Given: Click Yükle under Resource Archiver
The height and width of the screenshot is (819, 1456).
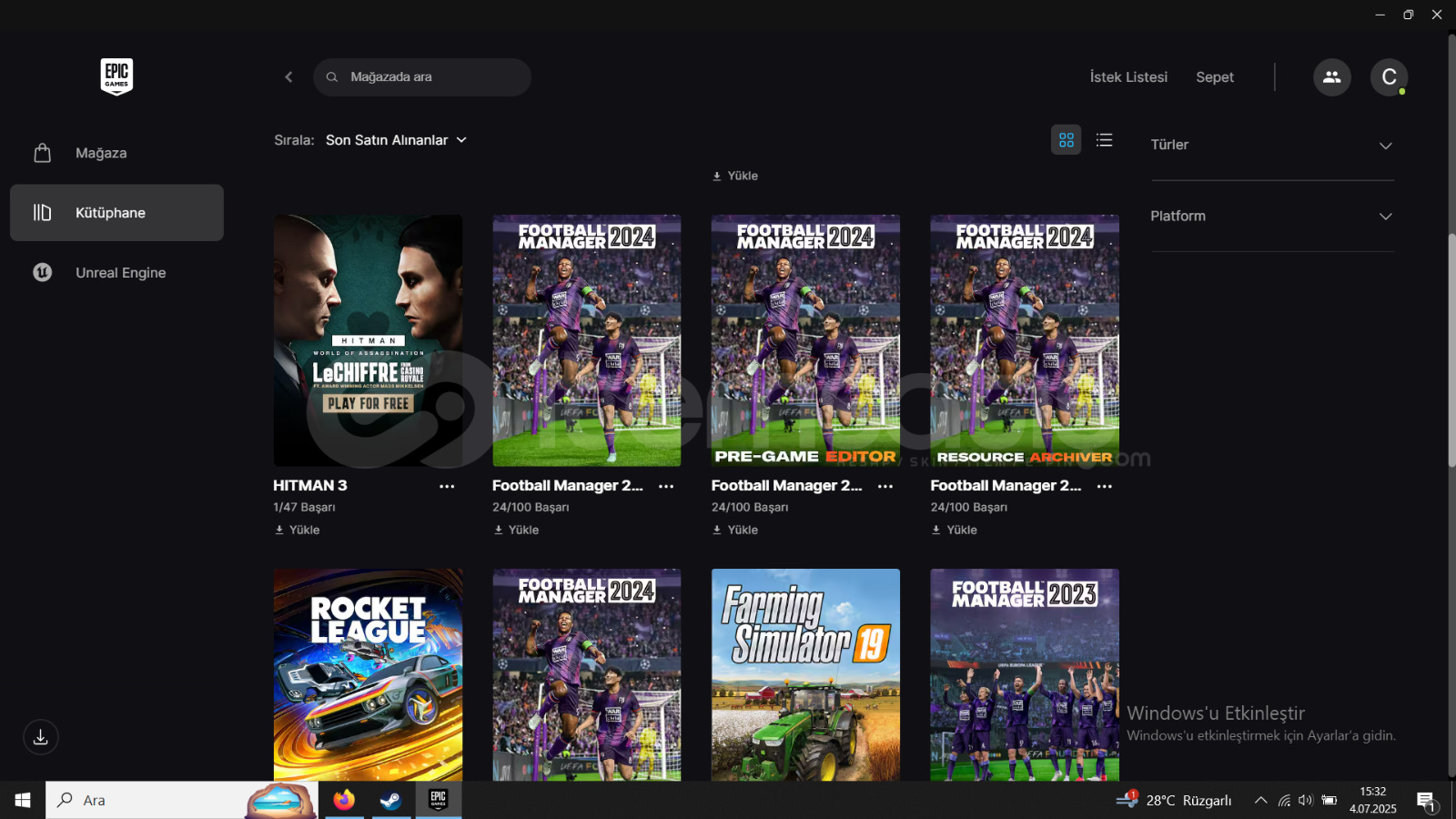Looking at the screenshot, I should click(x=954, y=530).
